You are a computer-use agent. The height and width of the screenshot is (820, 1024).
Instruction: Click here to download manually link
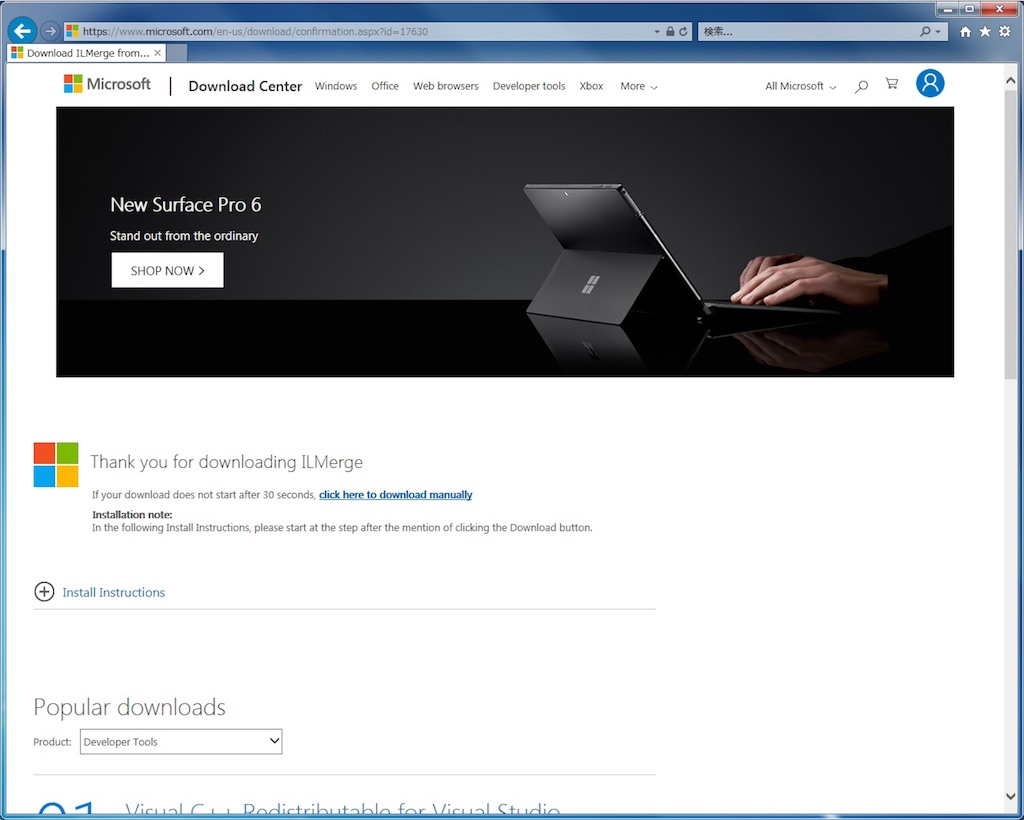click(x=396, y=495)
